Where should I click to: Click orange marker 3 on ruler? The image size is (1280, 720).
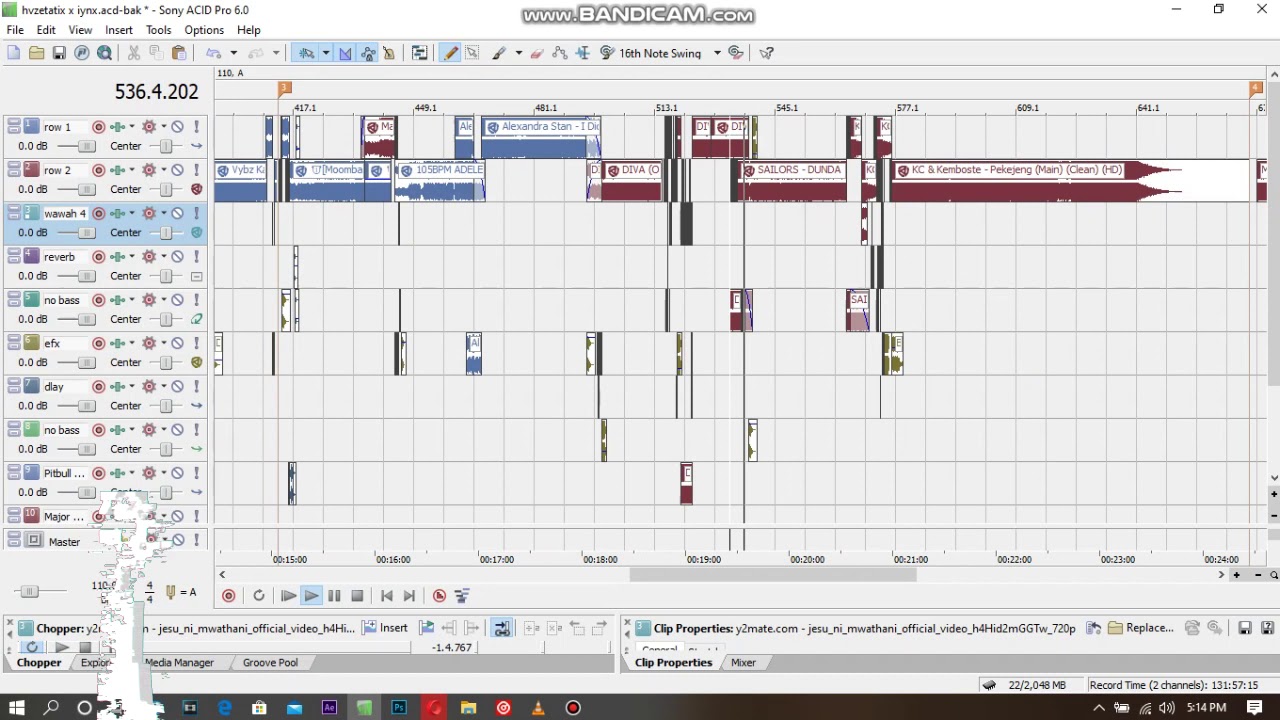[284, 89]
